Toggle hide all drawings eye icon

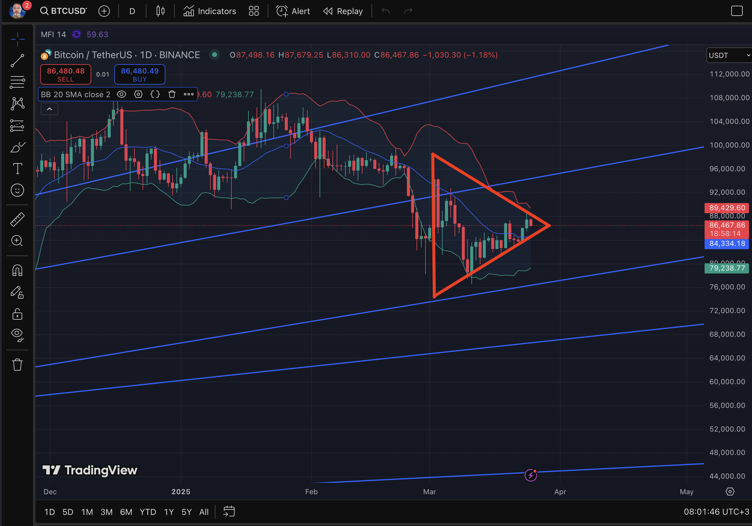17,335
